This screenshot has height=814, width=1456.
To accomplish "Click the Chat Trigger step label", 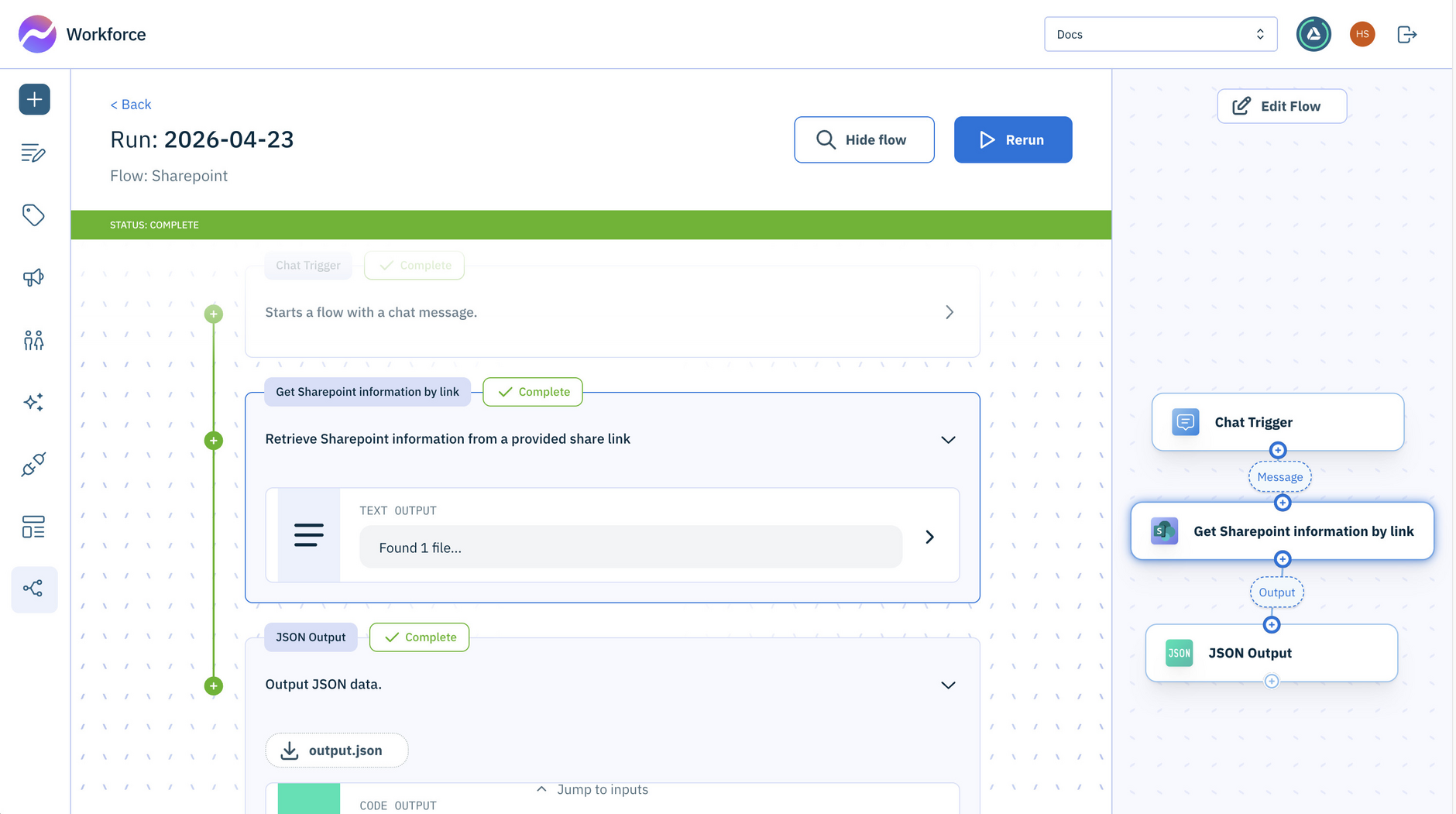I will [x=308, y=266].
